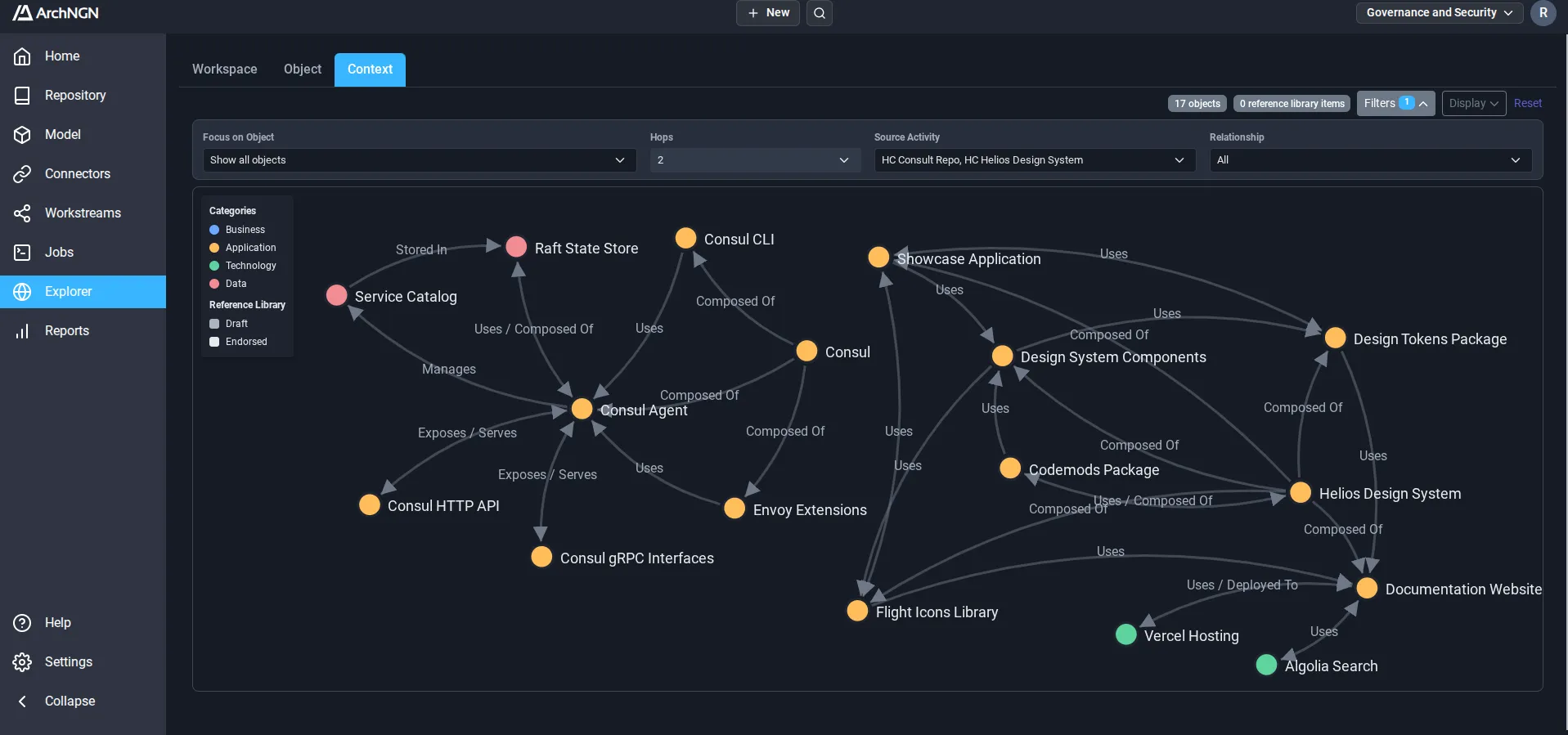Screen dimensions: 1568x735
Task: Toggle the Application category in legend
Action: tap(243, 248)
